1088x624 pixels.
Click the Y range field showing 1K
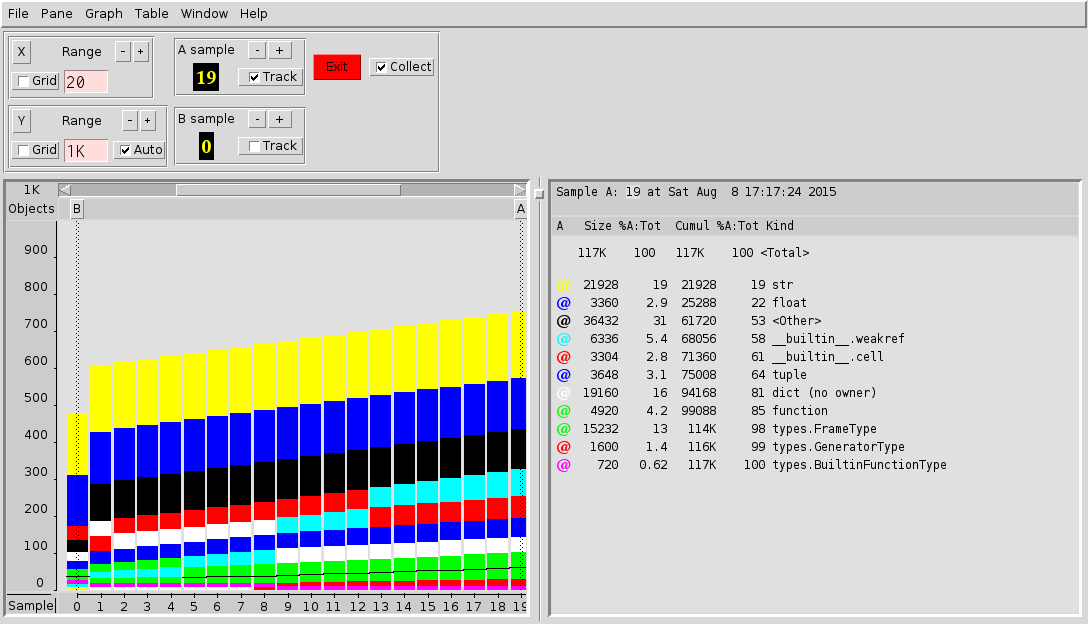(x=86, y=151)
